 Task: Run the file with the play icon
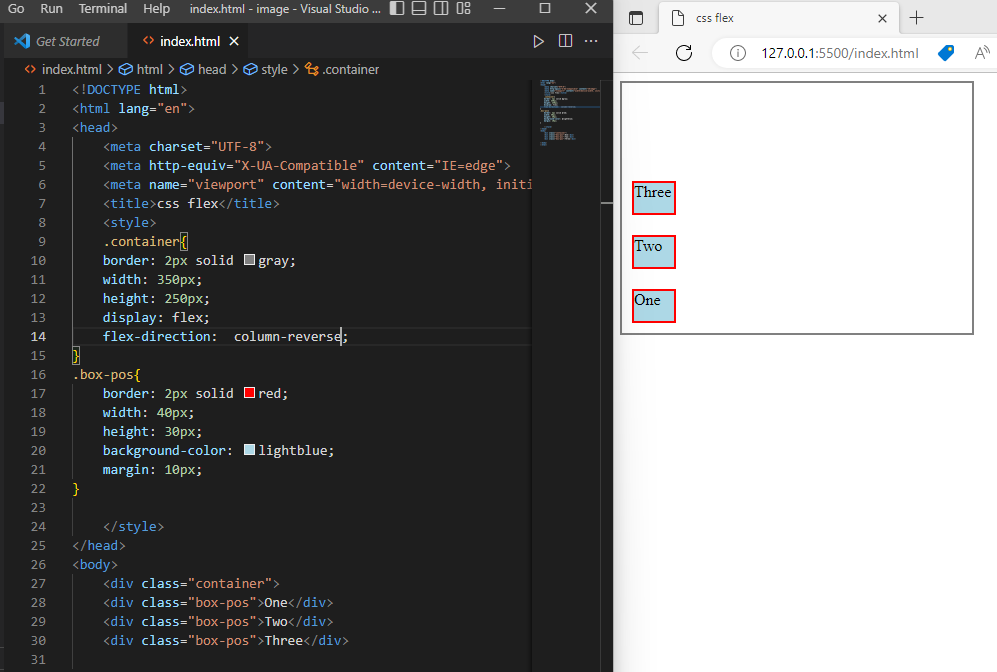539,41
